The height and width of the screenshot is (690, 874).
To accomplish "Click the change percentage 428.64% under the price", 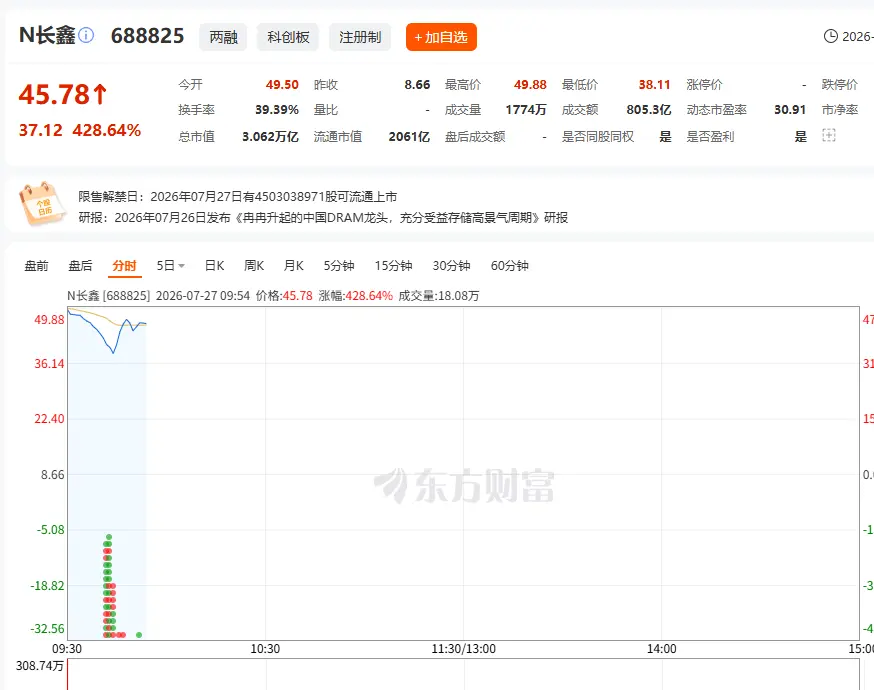I will 106,130.
